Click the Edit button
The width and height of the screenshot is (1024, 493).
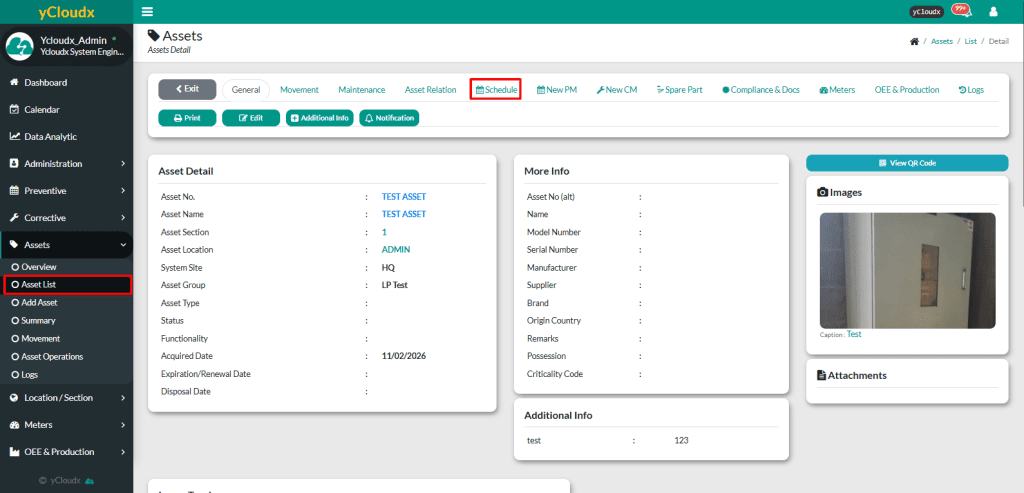coord(251,118)
